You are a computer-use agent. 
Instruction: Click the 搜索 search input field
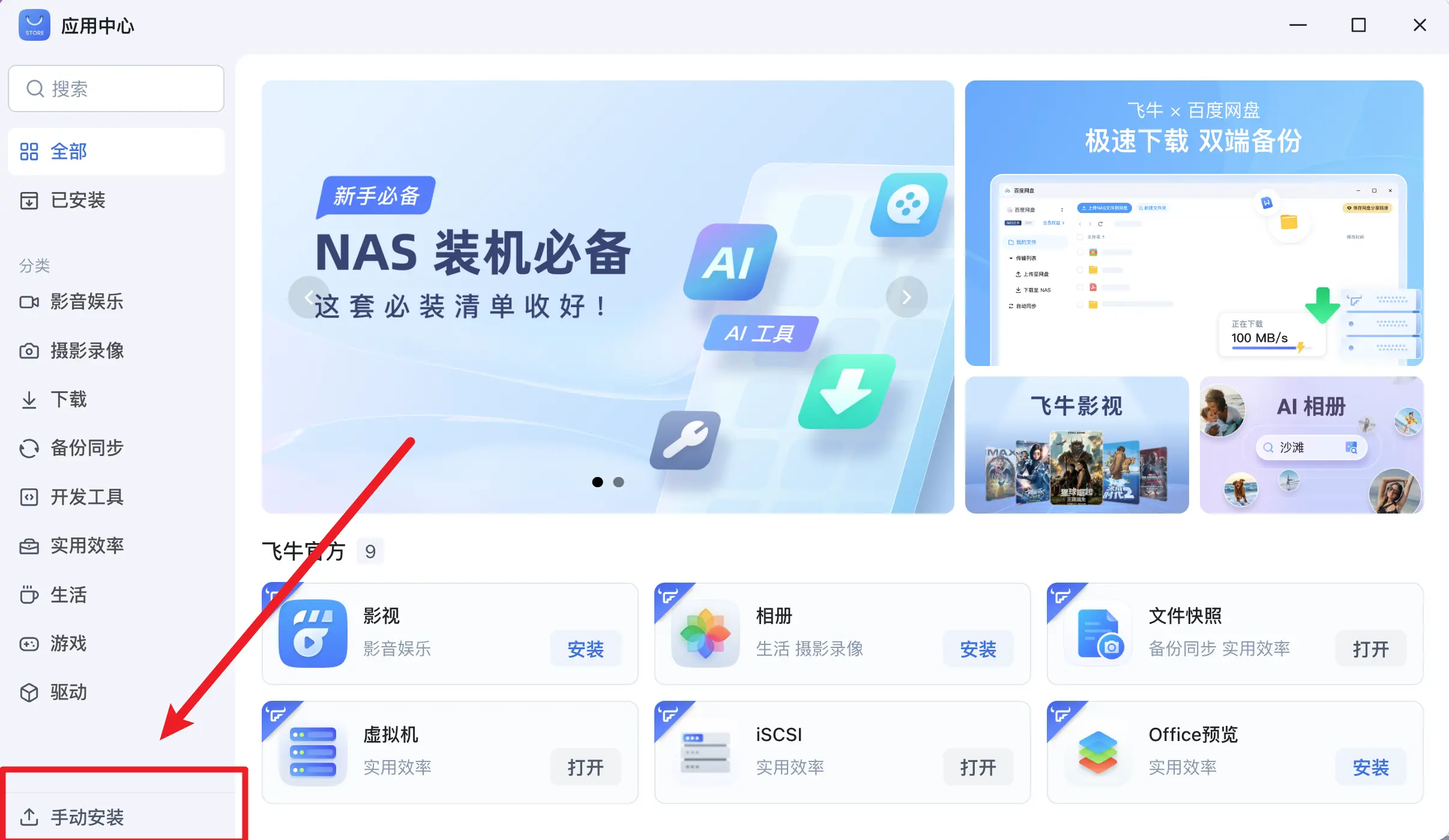tap(116, 89)
